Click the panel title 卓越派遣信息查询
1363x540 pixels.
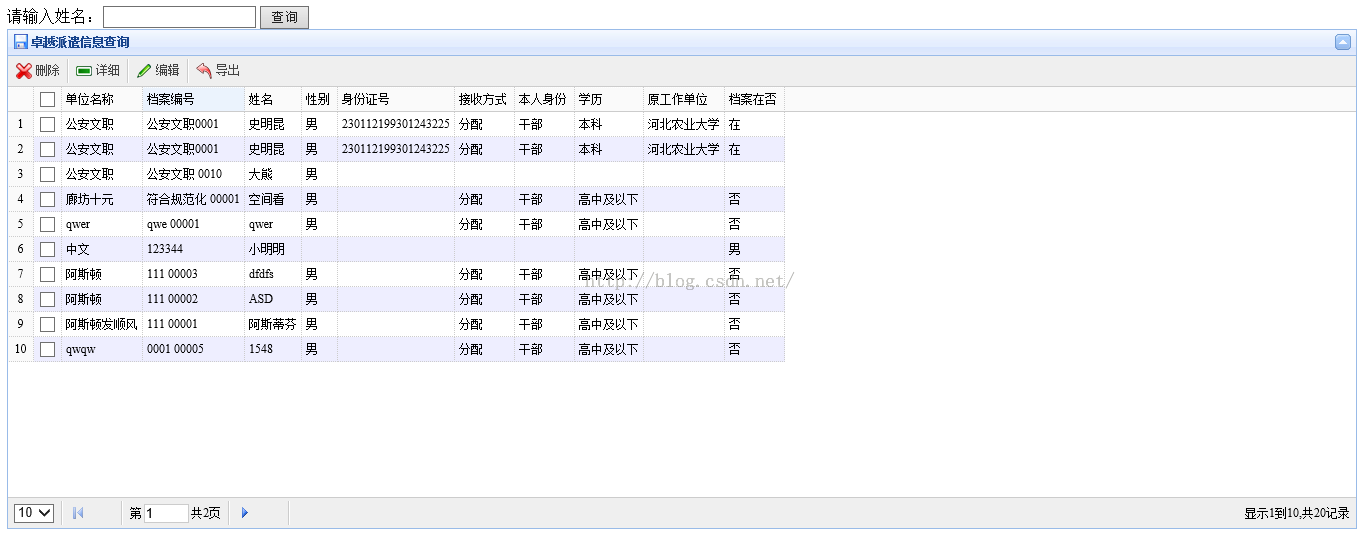[80, 42]
